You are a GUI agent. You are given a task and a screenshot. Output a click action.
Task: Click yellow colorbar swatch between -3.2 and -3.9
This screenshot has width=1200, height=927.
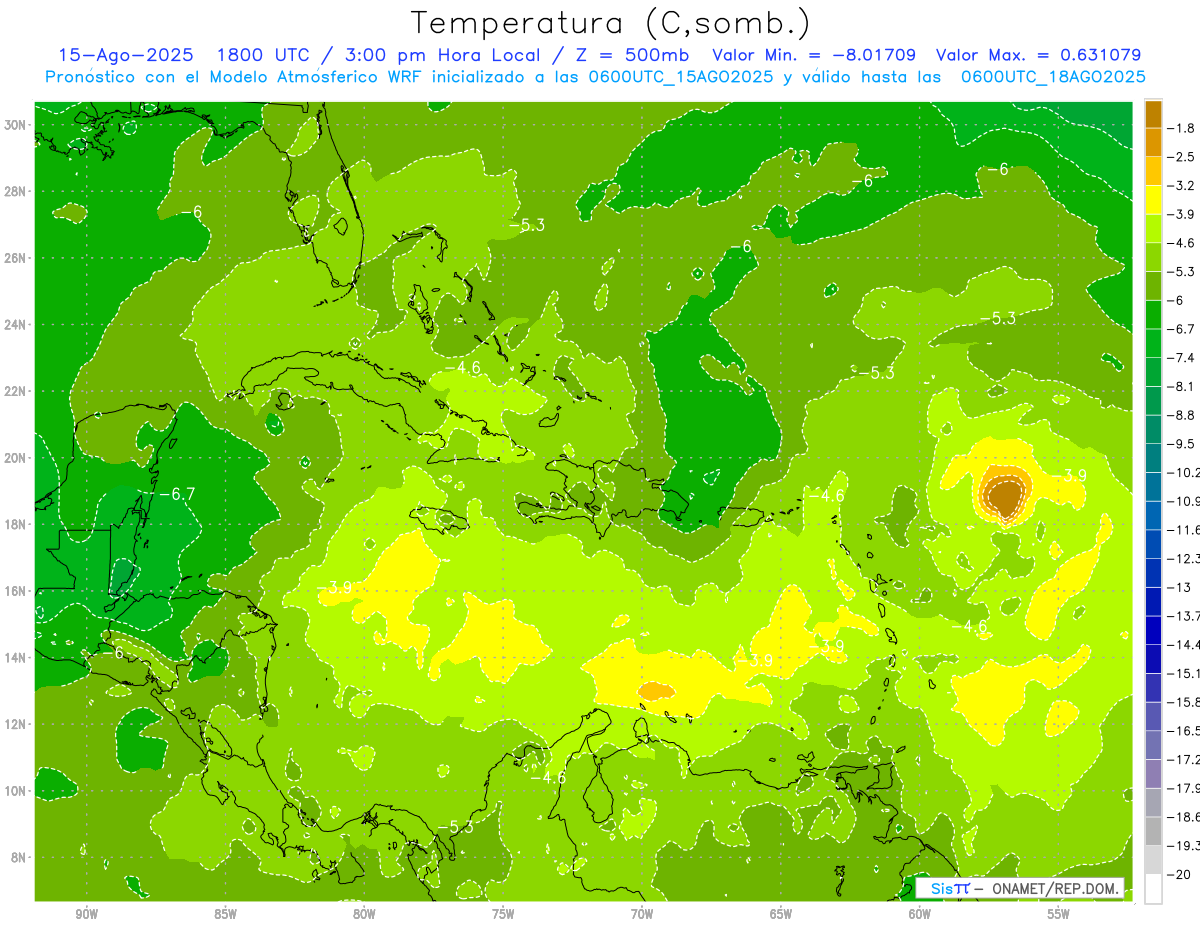[x=1153, y=199]
